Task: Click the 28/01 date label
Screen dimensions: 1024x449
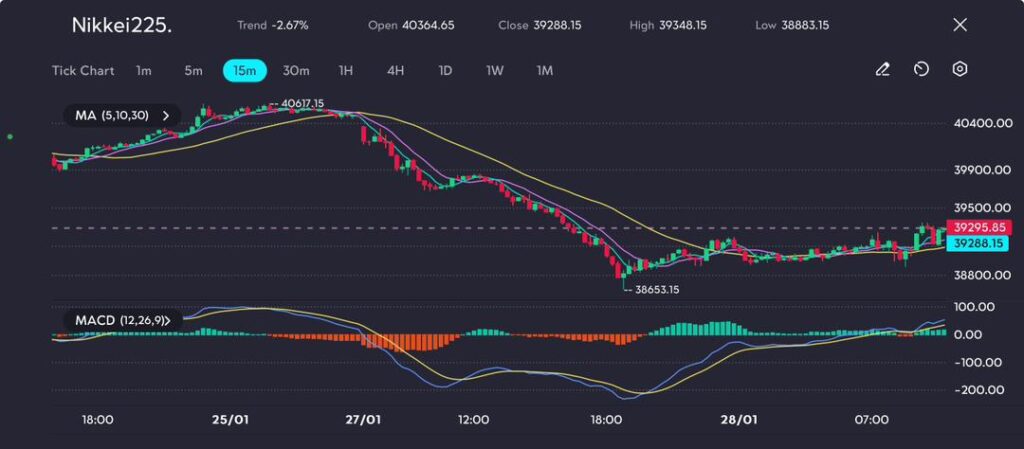Action: (739, 419)
